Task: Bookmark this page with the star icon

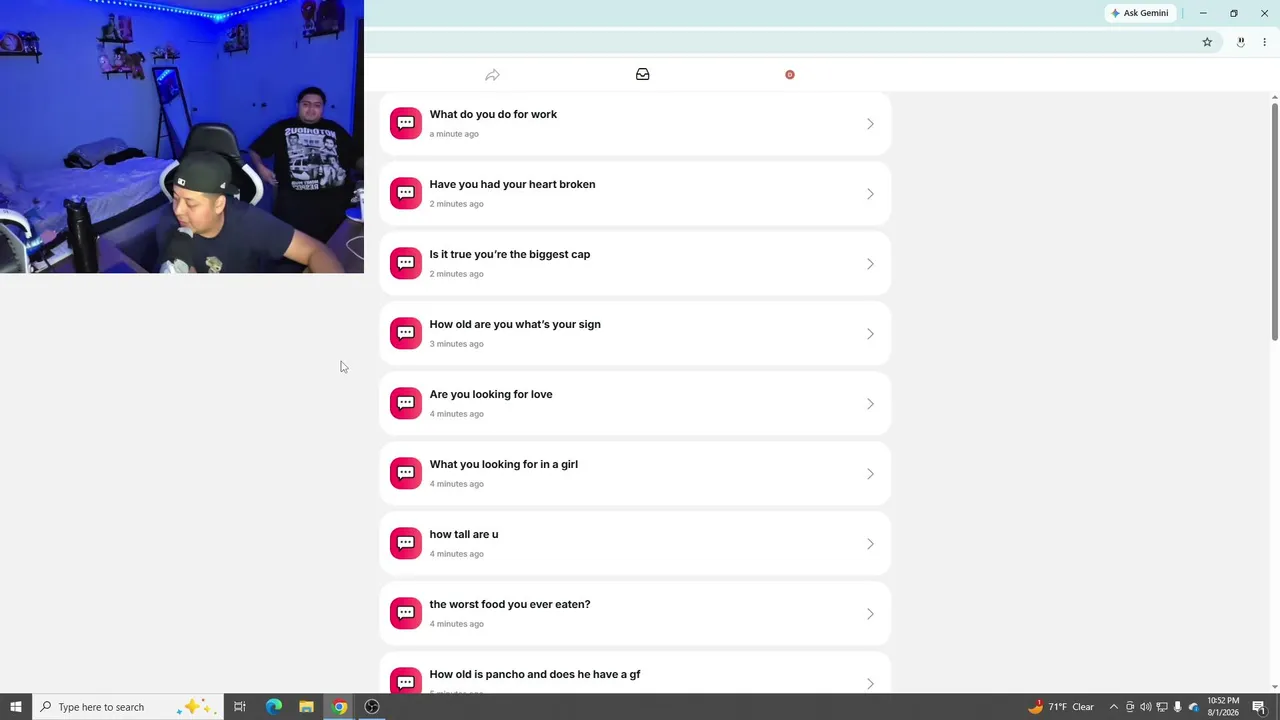Action: click(1207, 42)
